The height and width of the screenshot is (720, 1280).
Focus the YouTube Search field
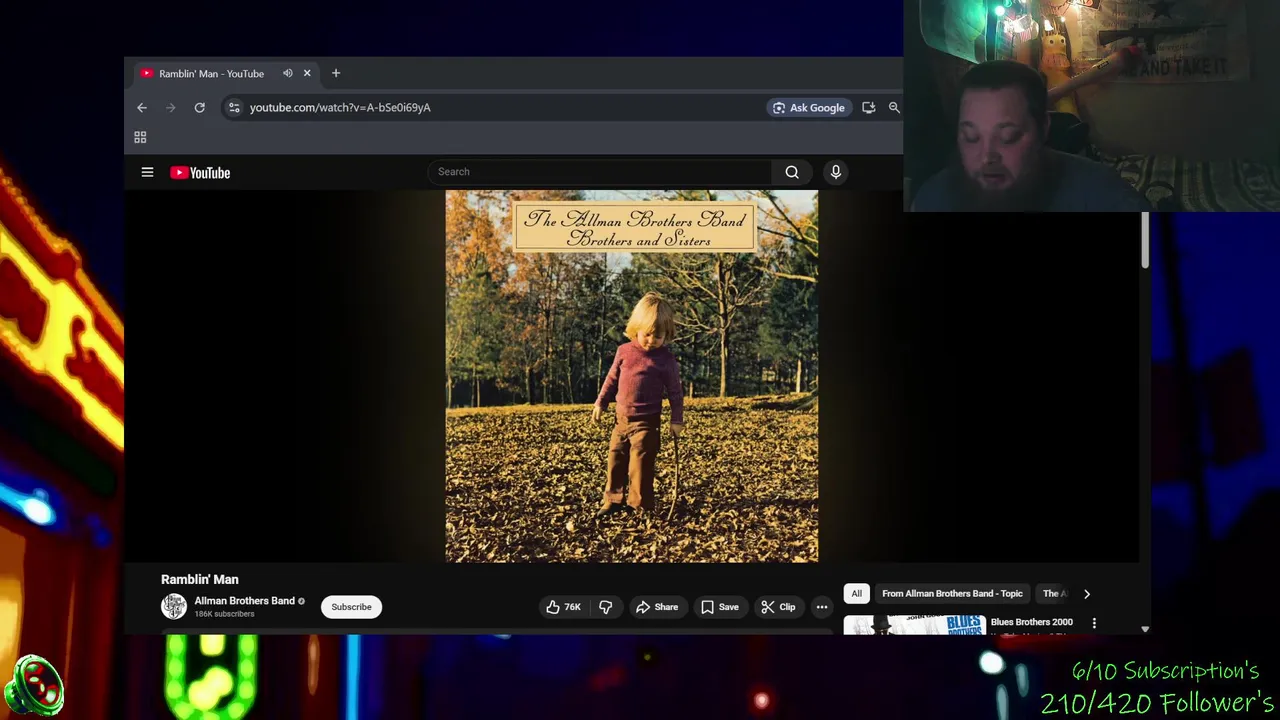[600, 172]
